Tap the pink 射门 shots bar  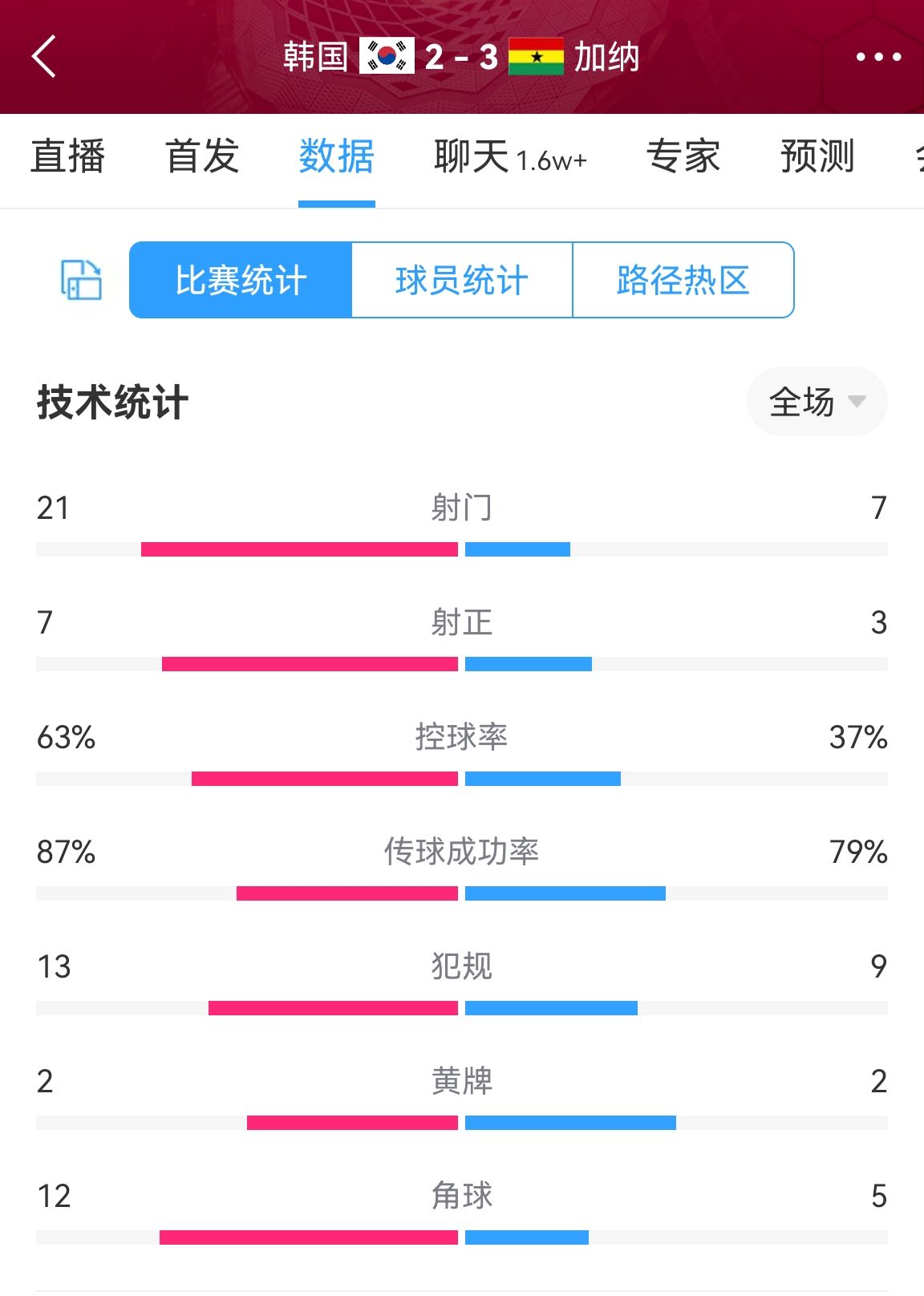pos(299,549)
